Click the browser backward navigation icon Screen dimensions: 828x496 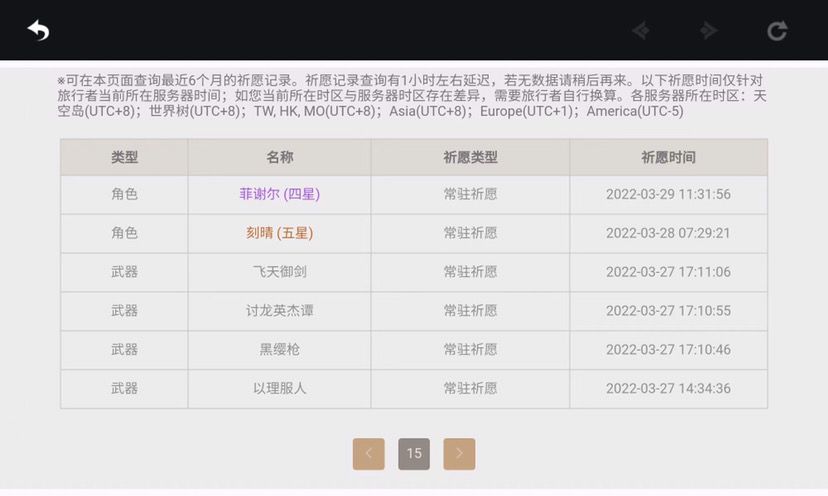click(641, 31)
